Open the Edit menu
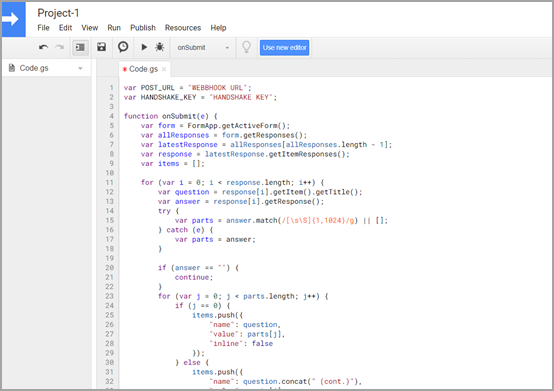554x391 pixels. (x=65, y=28)
